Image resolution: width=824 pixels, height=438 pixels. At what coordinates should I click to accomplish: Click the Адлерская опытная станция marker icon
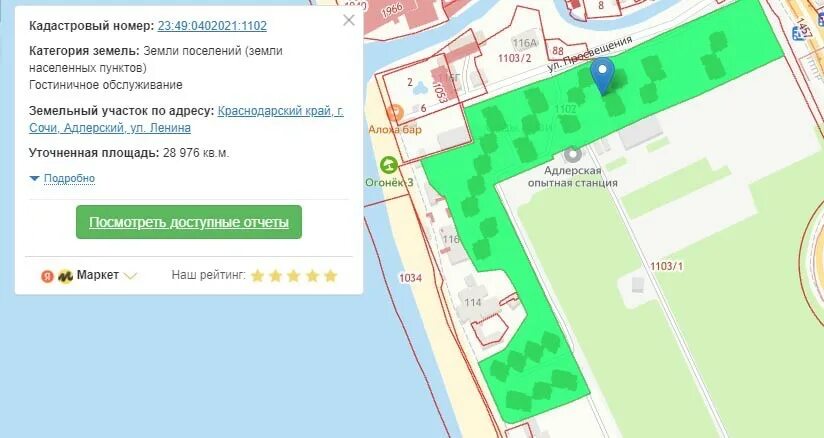(x=572, y=154)
